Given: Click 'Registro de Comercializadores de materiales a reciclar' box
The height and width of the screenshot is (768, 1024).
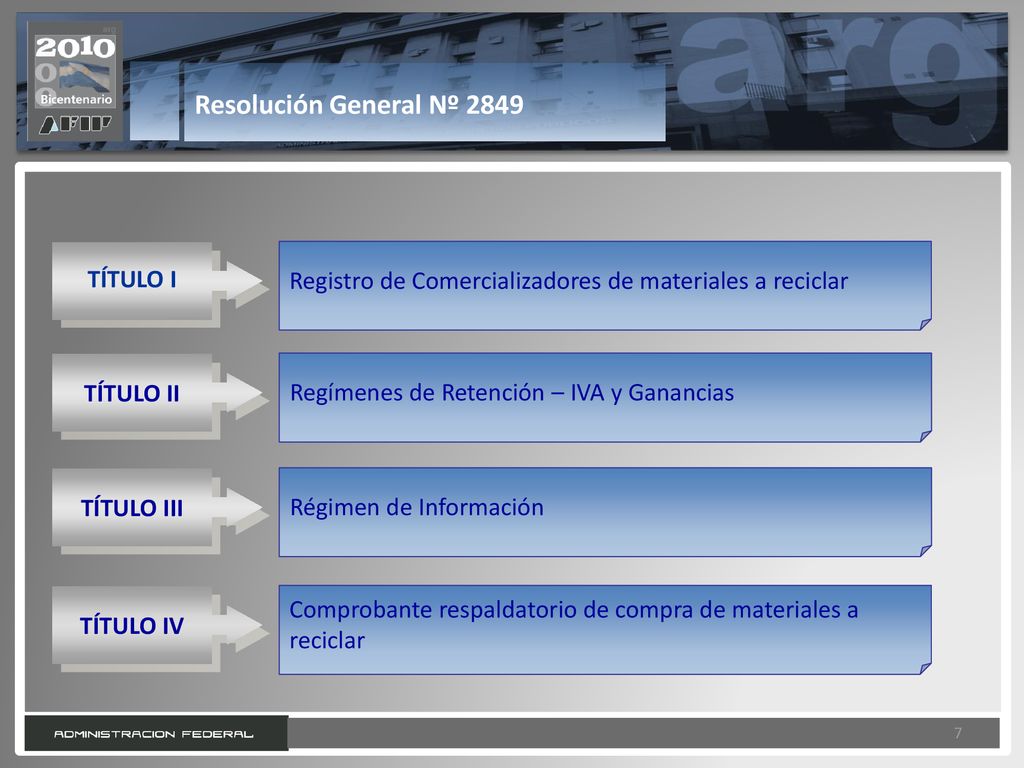Looking at the screenshot, I should pos(605,285).
